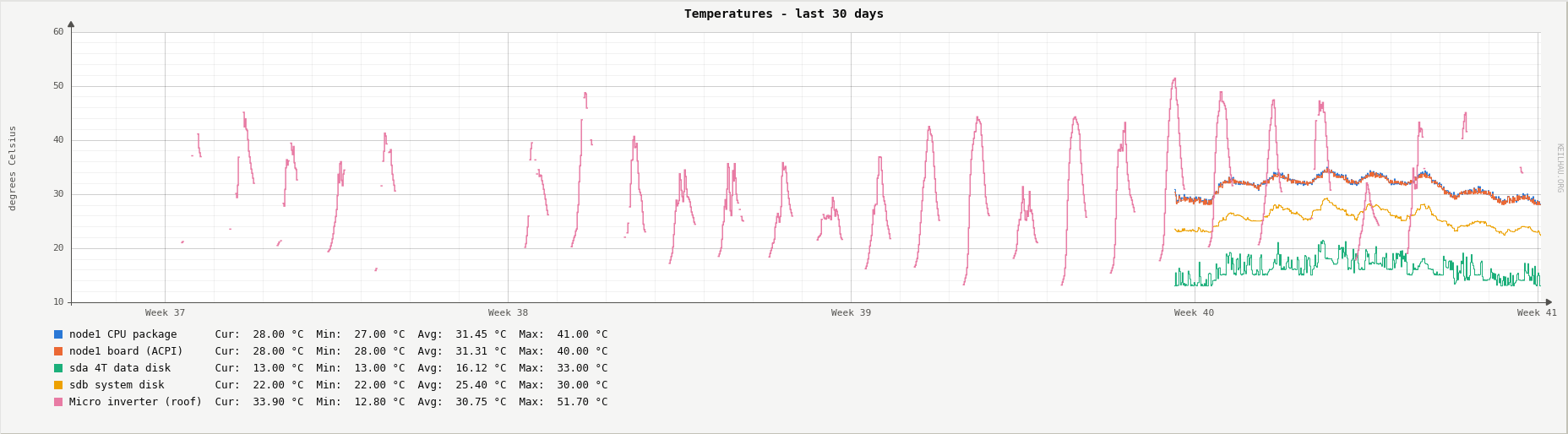Click the 60 tick on the y-axis
This screenshot has height=434, width=1568.
(x=58, y=32)
